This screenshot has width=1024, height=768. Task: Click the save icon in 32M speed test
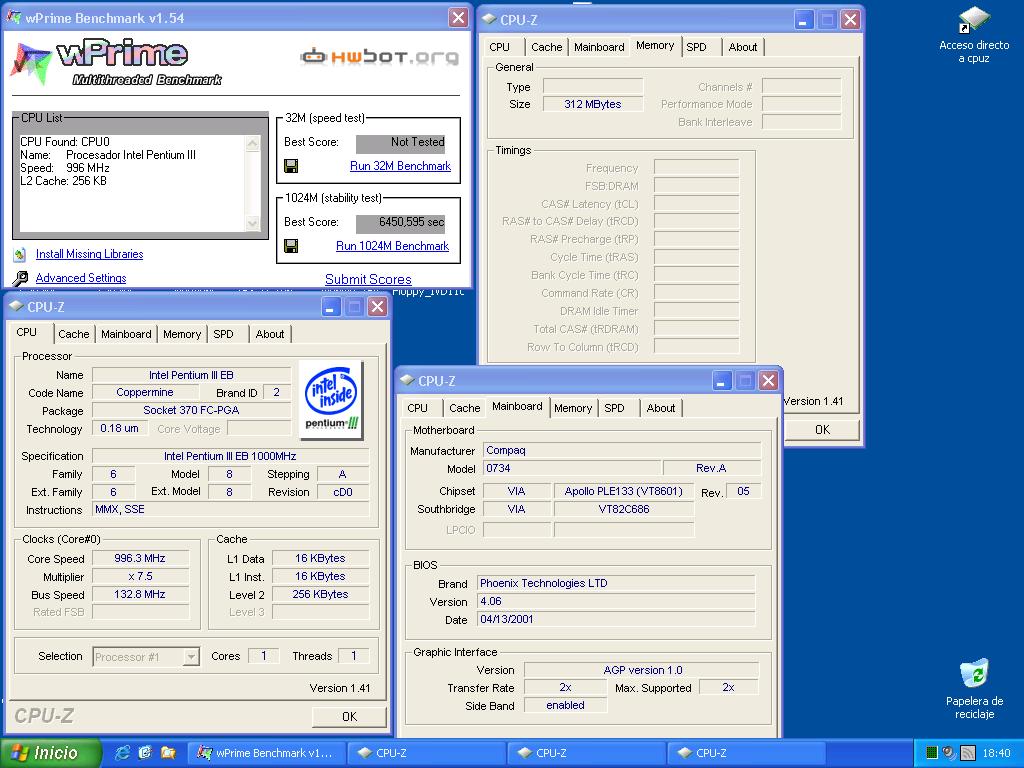tap(291, 166)
